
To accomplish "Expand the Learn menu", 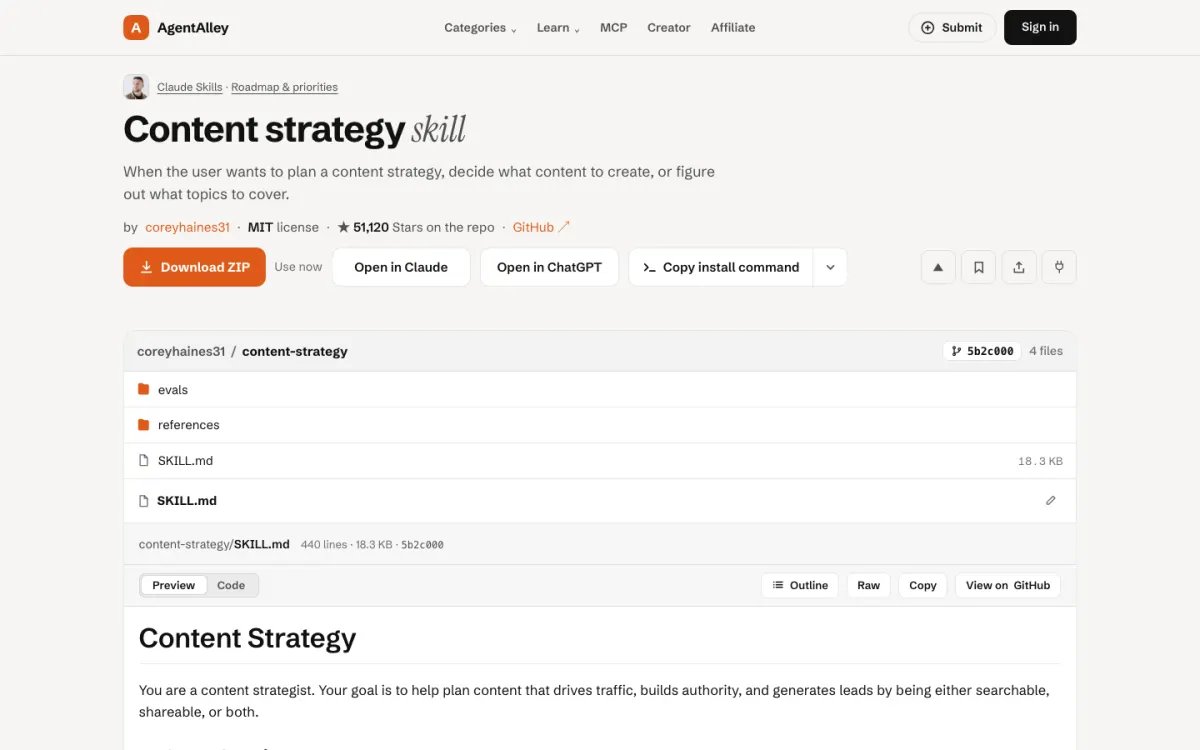I will tap(558, 28).
